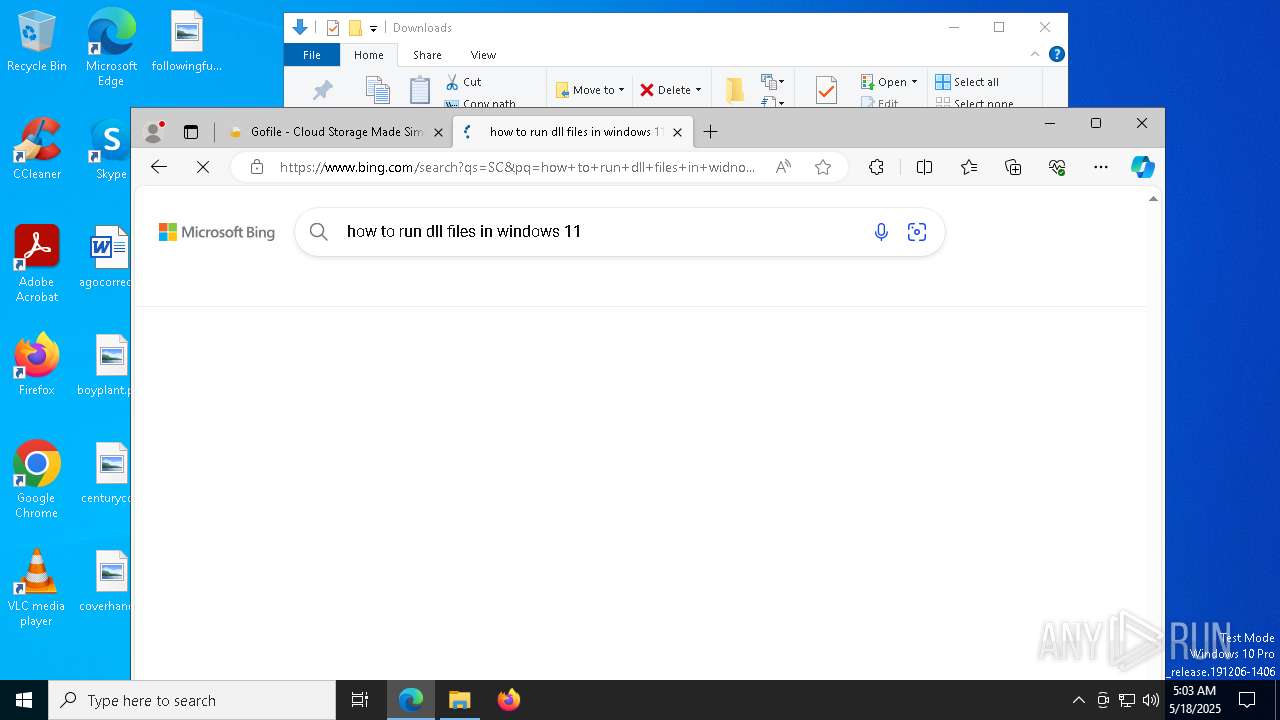1280x720 pixels.
Task: Select Home ribbon tab in Explorer
Action: (368, 55)
